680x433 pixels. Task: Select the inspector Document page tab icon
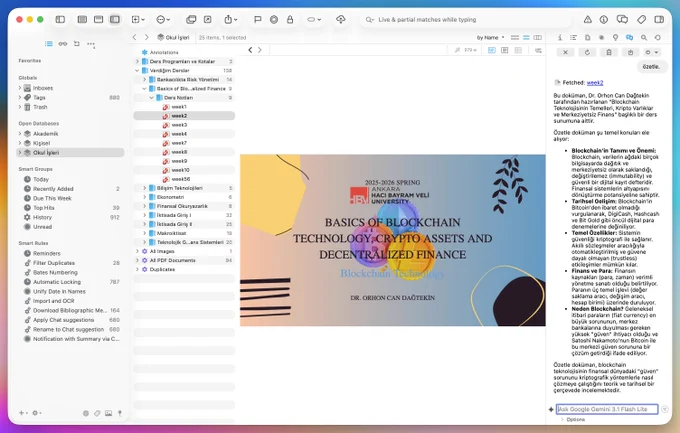click(x=588, y=38)
